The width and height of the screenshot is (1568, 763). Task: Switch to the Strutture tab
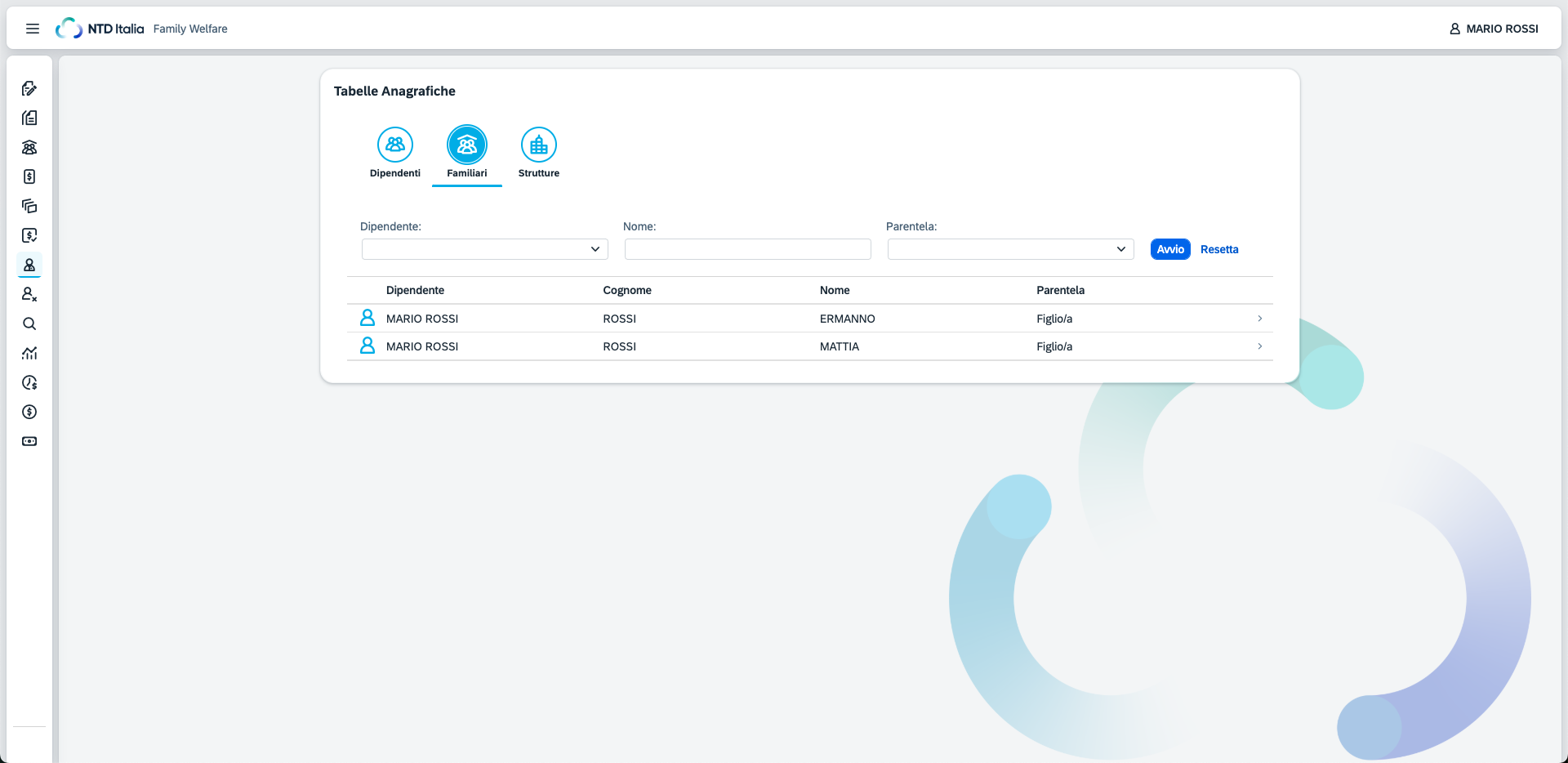coord(539,153)
